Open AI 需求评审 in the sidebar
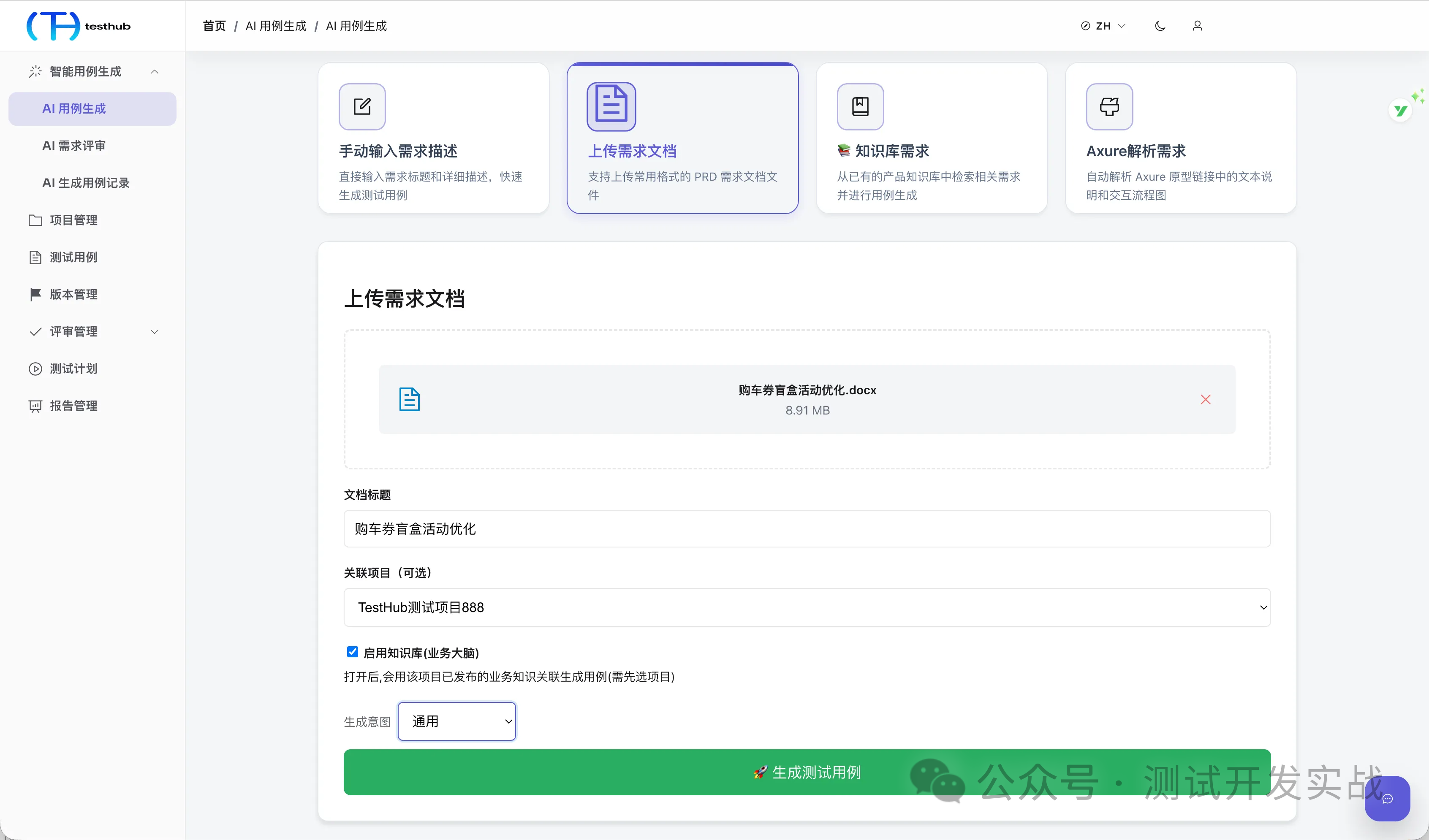1429x840 pixels. [x=74, y=146]
